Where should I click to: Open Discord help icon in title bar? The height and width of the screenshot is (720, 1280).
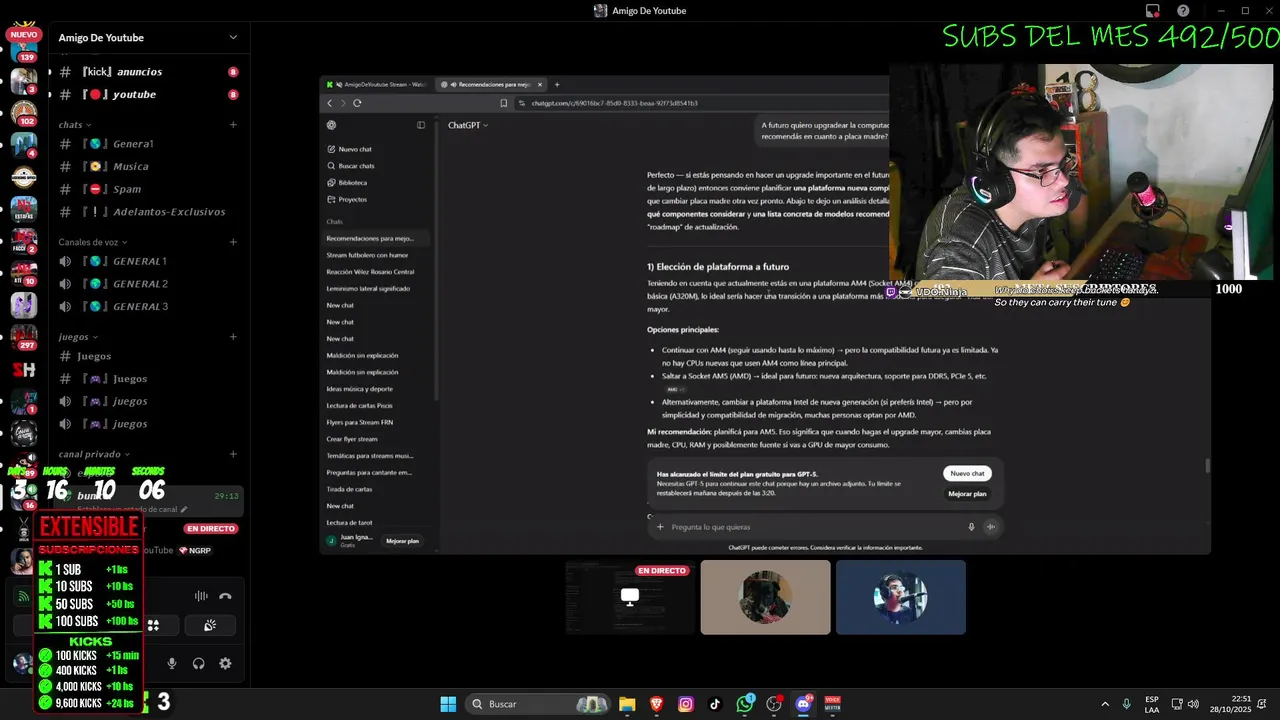click(x=1183, y=11)
